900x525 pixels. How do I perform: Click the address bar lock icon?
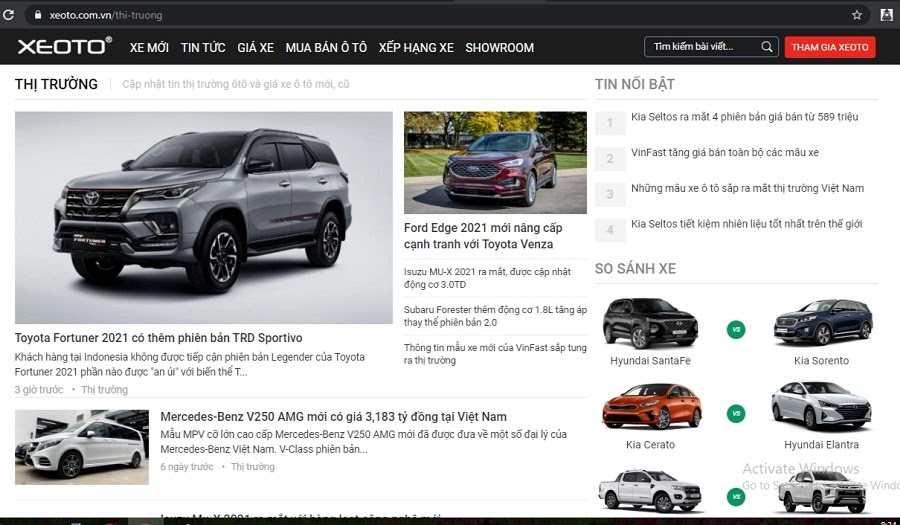tap(38, 15)
